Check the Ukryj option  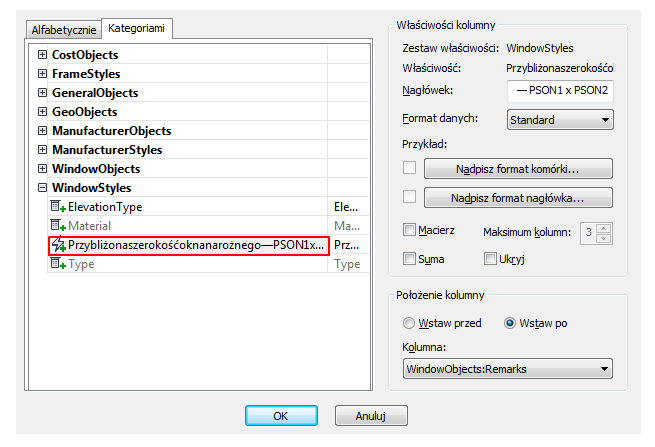point(490,259)
